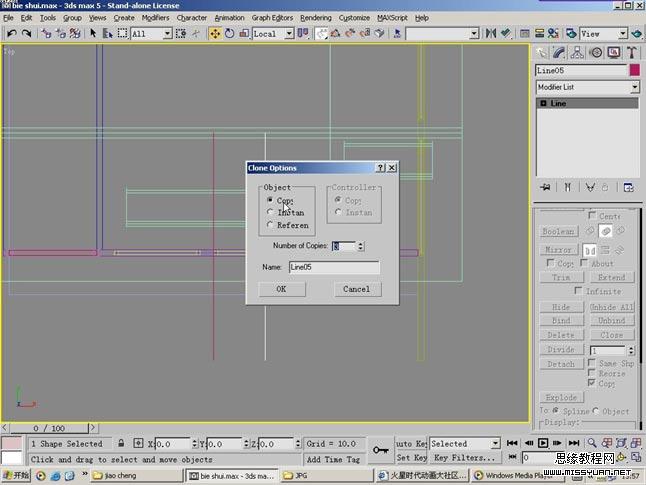Click the Play Animation button
Viewport: 646px width, 485px height.
click(x=543, y=443)
